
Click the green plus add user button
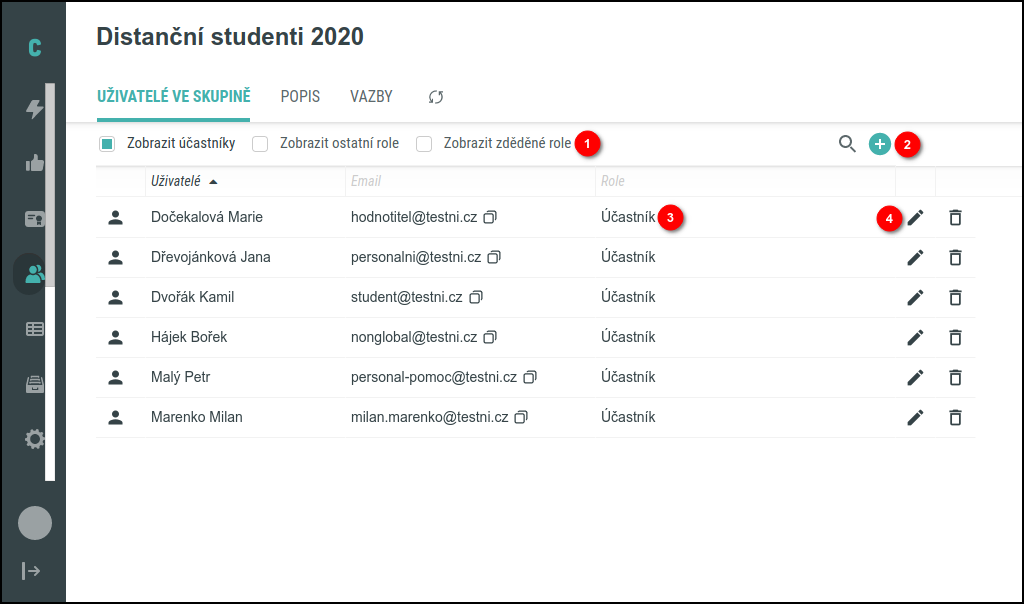879,144
